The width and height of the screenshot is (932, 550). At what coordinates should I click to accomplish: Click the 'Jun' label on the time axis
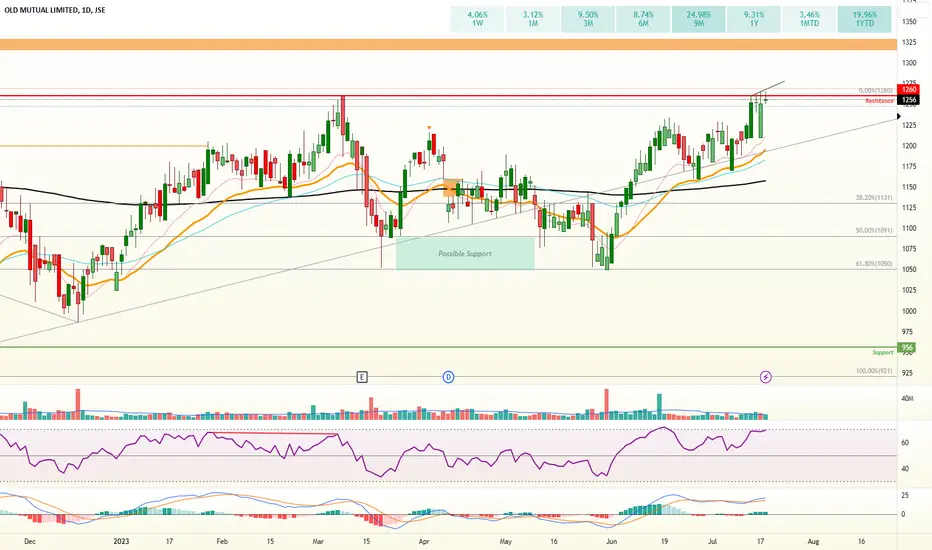pyautogui.click(x=612, y=541)
